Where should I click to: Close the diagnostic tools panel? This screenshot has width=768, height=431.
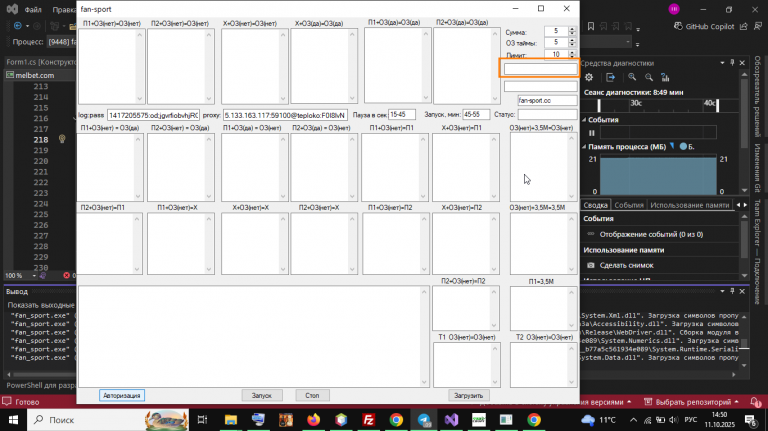(742, 63)
